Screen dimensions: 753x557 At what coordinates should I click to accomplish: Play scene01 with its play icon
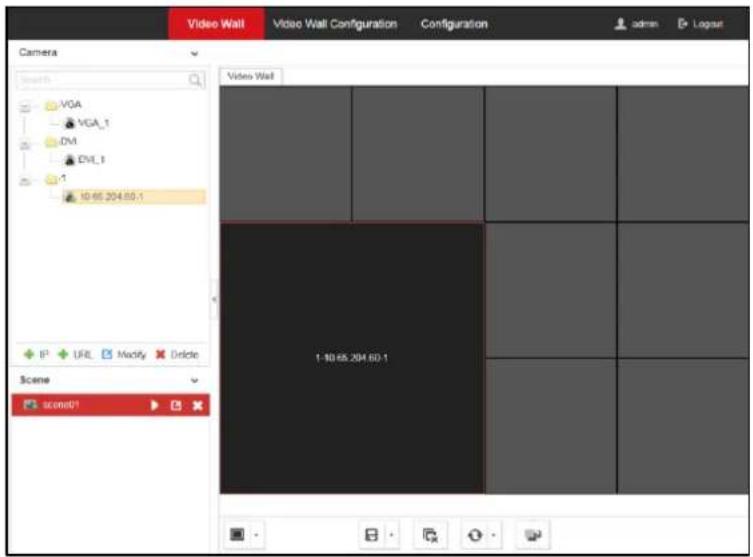point(154,405)
